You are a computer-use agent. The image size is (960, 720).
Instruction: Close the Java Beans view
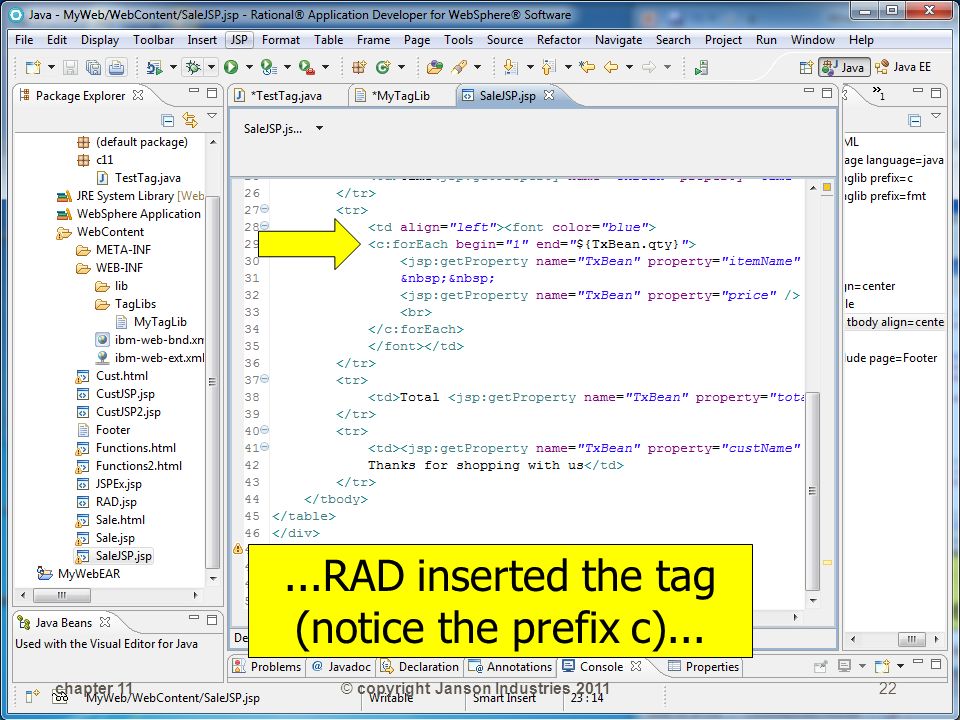pyautogui.click(x=105, y=622)
